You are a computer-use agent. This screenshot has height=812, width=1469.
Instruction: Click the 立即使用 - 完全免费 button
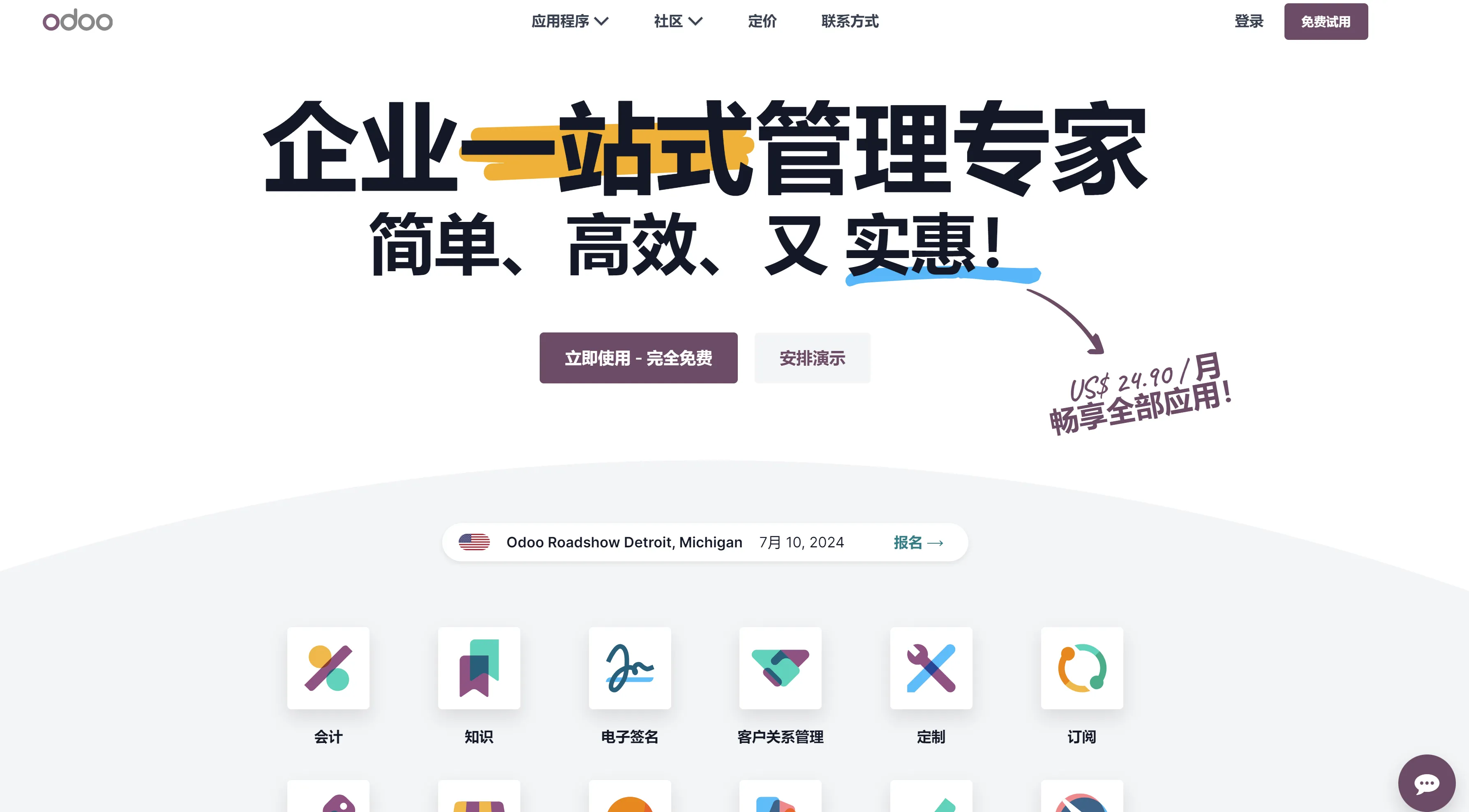tap(638, 358)
